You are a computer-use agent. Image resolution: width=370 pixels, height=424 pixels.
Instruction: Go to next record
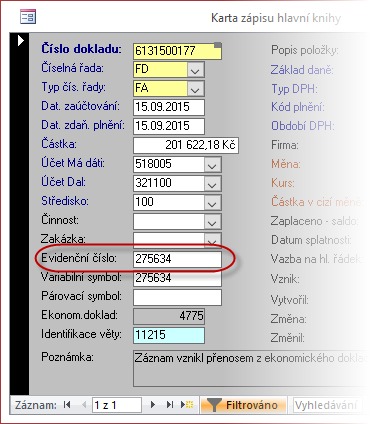[x=153, y=405]
